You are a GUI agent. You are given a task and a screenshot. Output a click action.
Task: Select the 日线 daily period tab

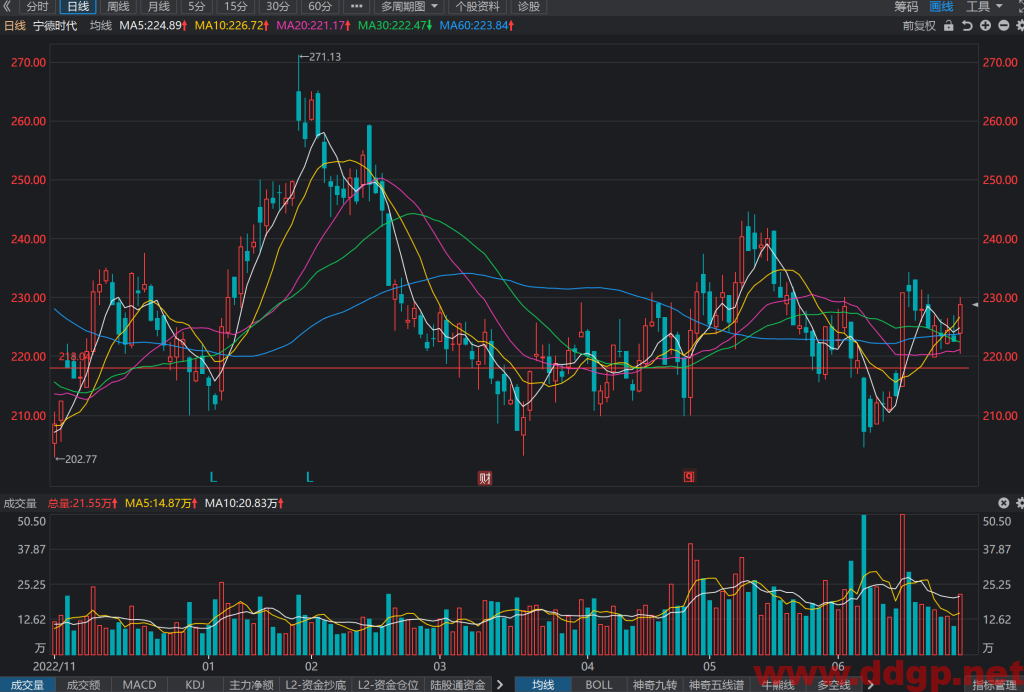coord(78,7)
